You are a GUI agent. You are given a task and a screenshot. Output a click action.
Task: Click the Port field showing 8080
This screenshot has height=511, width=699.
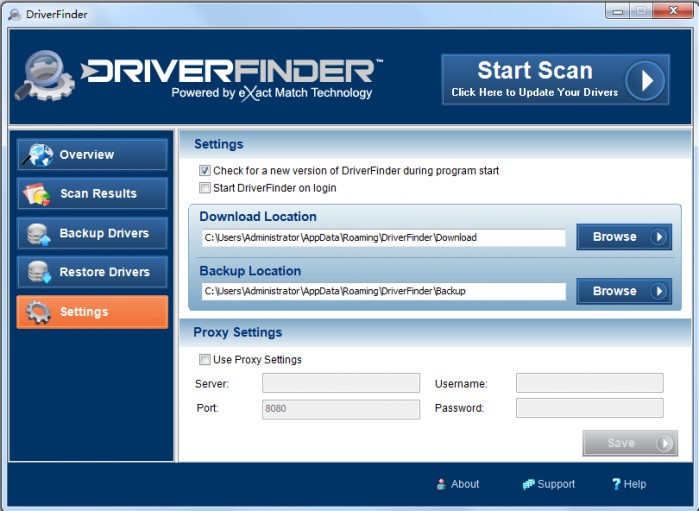[341, 409]
